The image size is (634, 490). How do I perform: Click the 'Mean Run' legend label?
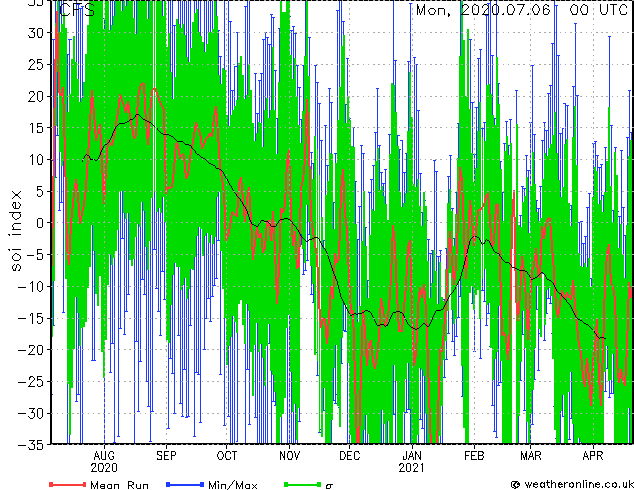(x=119, y=485)
